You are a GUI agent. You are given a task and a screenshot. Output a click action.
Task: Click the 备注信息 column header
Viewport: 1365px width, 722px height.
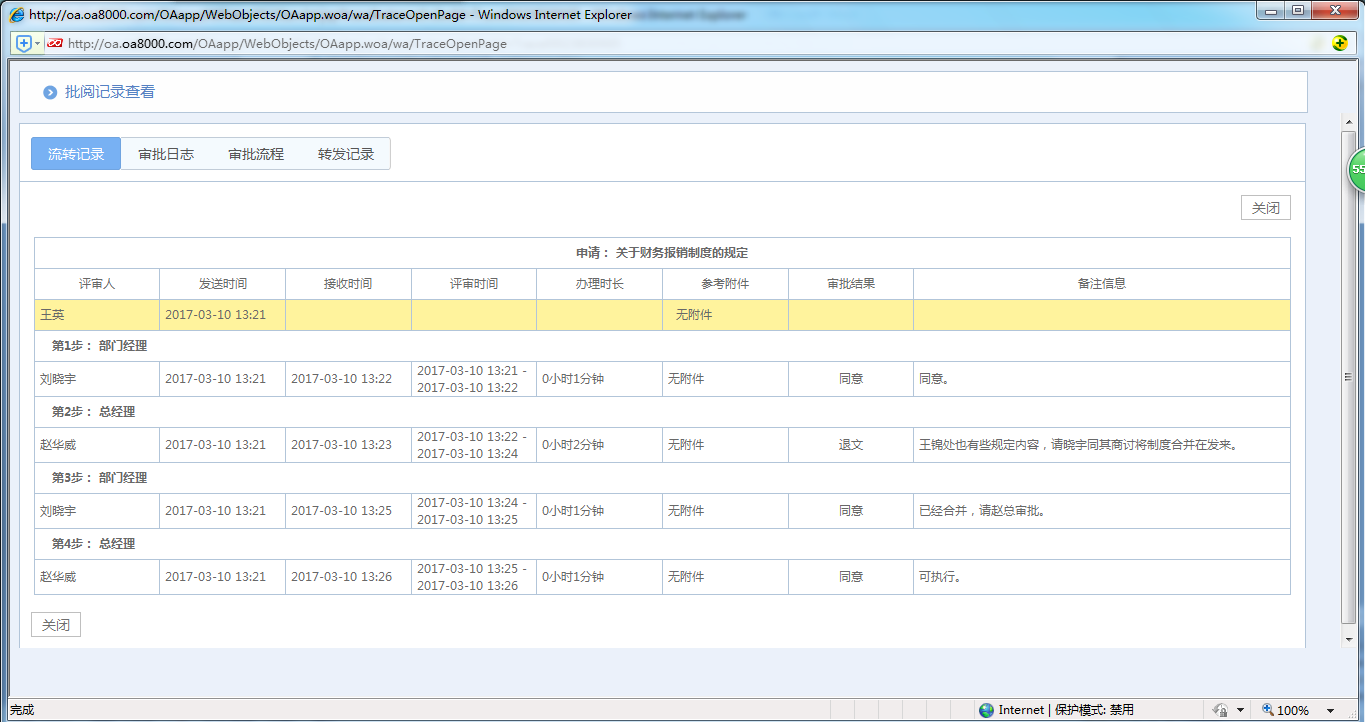pos(1102,284)
